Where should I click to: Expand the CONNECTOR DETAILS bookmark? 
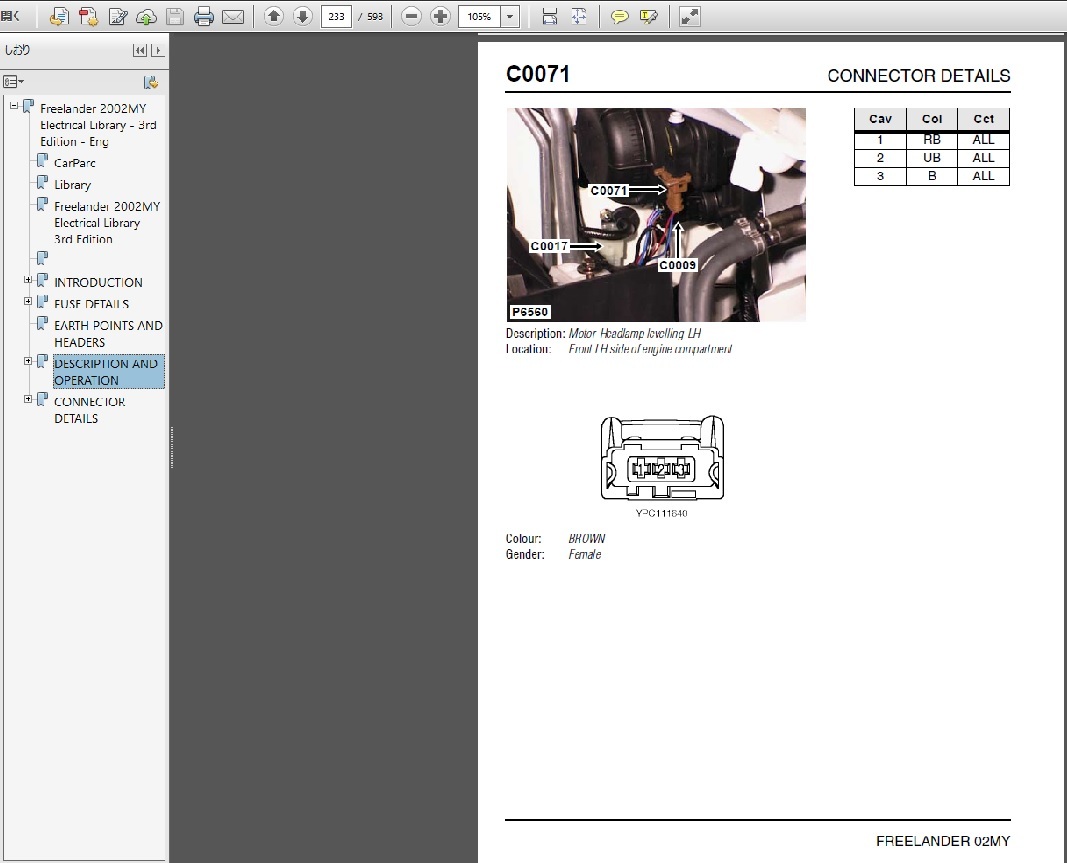pyautogui.click(x=28, y=400)
